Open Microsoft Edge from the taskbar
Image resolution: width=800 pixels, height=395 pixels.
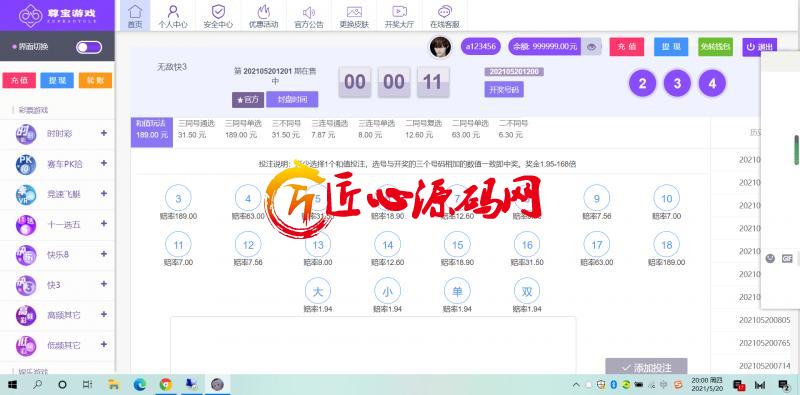tap(140, 384)
